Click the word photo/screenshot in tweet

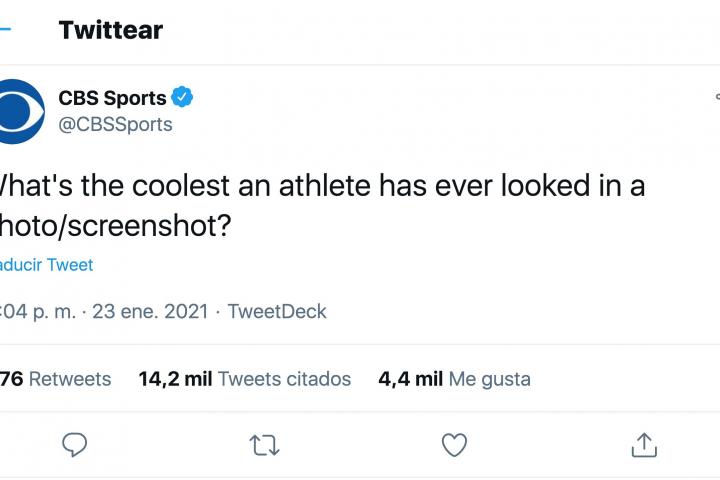(115, 227)
